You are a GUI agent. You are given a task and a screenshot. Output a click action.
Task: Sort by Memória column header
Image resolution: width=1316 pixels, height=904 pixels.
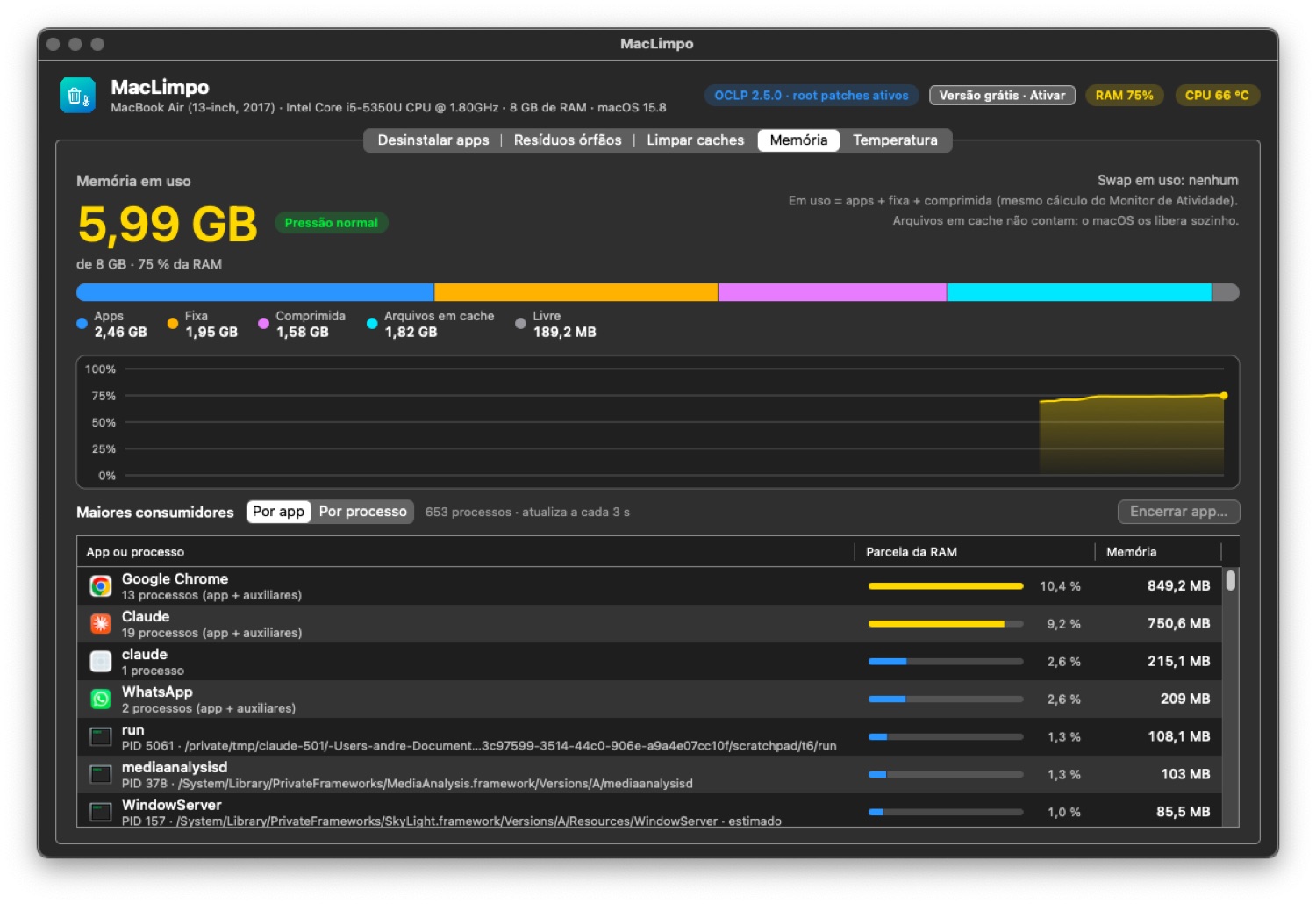(x=1158, y=552)
